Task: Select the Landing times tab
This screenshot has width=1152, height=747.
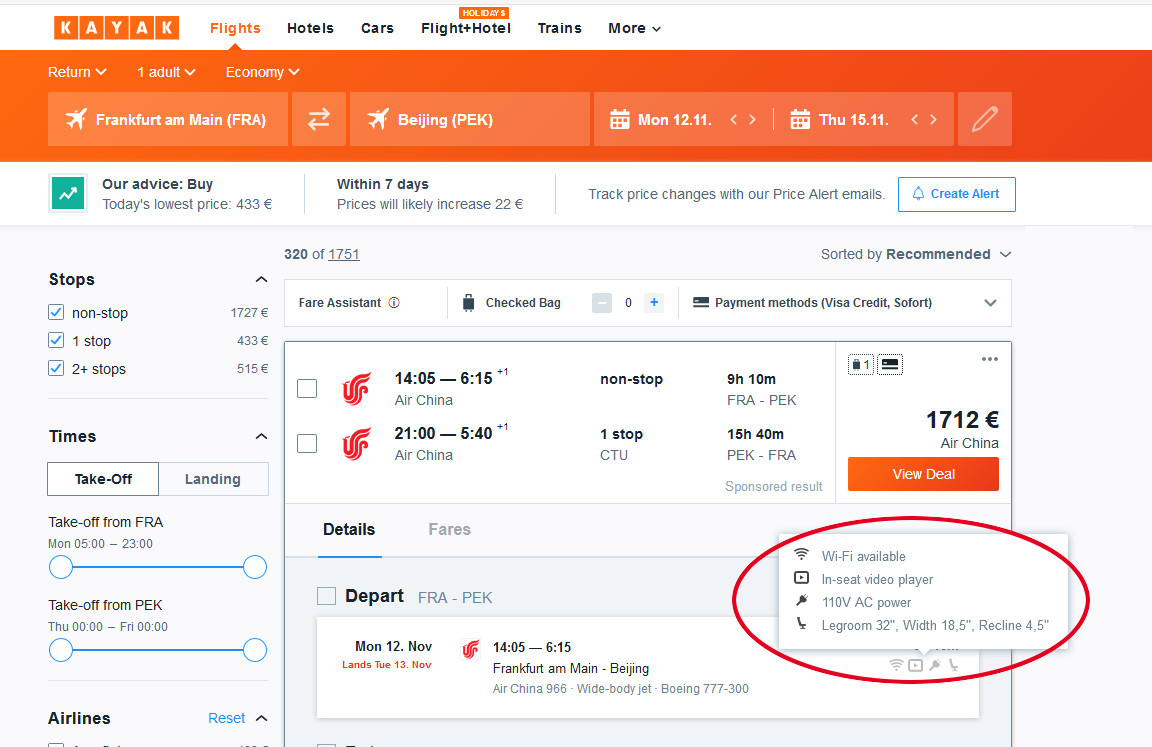Action: coord(213,479)
